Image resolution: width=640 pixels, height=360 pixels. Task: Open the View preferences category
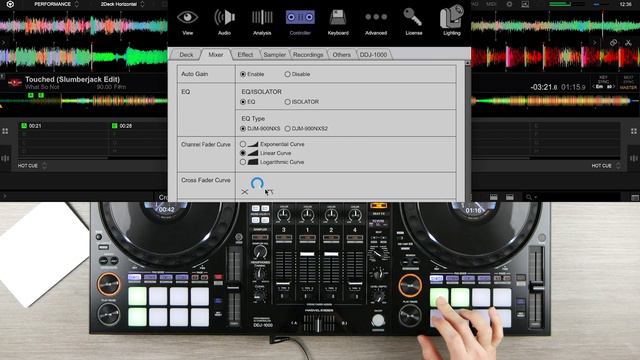[187, 21]
